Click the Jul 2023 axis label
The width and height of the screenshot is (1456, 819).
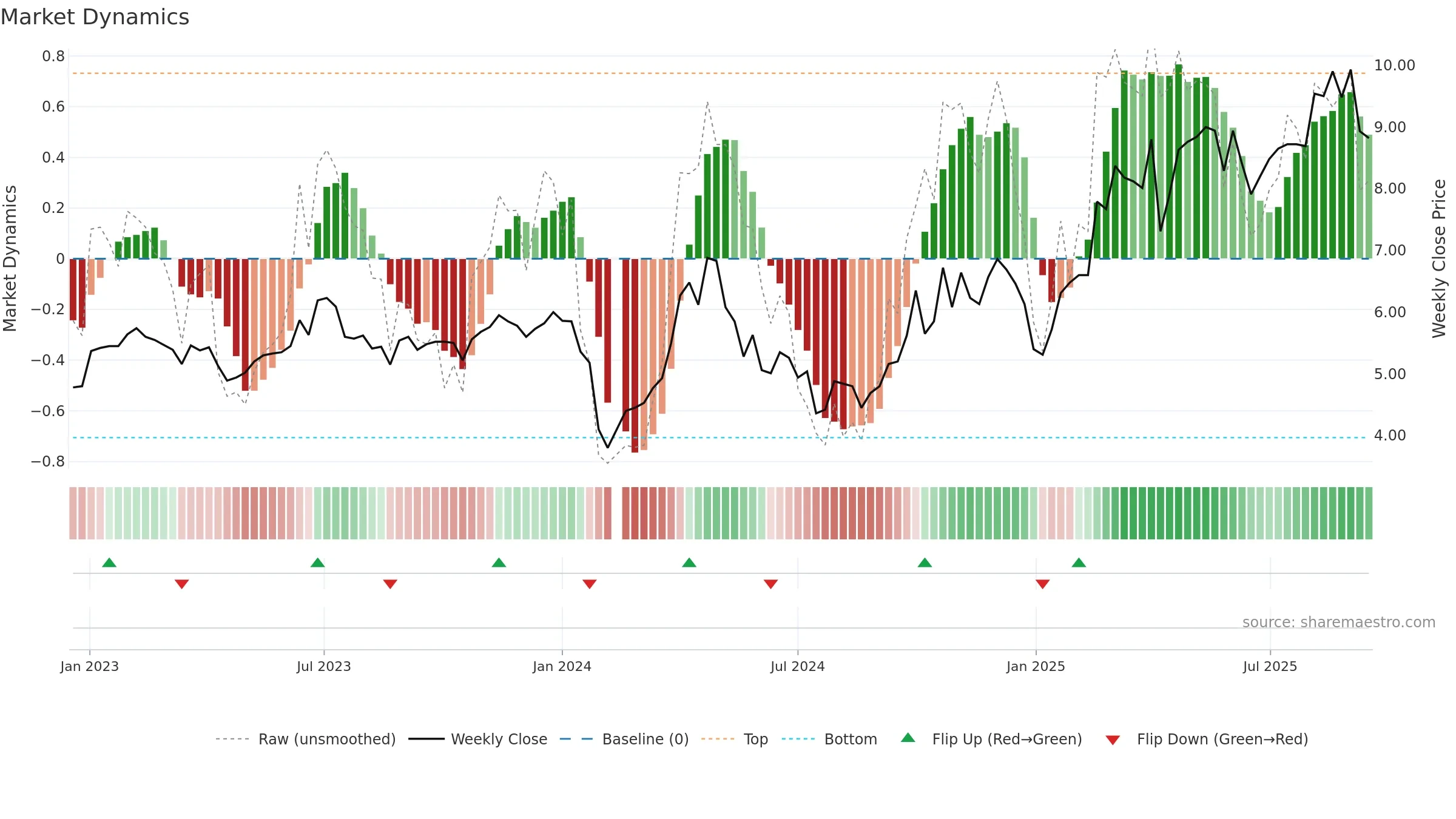(324, 666)
